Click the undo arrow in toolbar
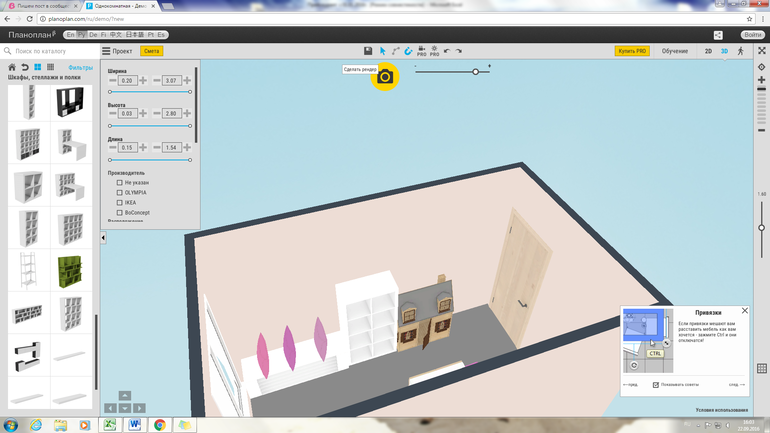The width and height of the screenshot is (770, 433). tap(447, 51)
